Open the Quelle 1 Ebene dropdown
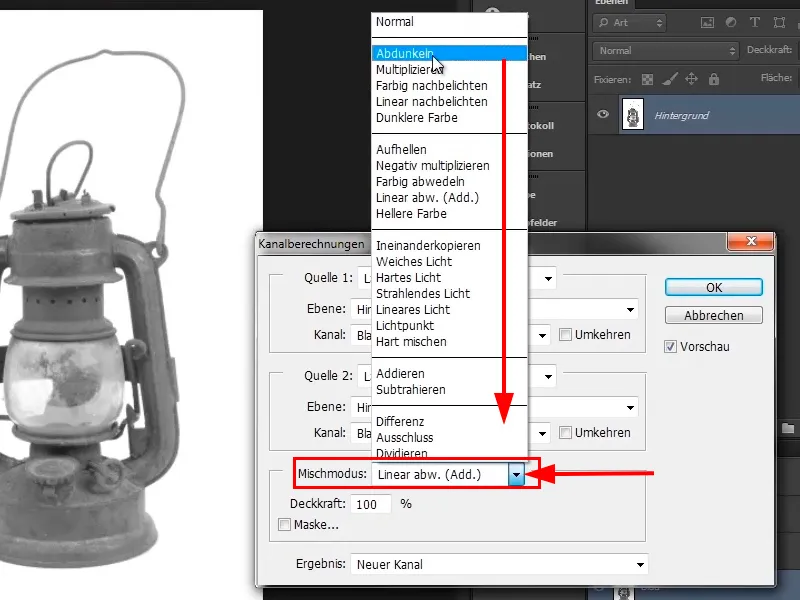 [631, 310]
